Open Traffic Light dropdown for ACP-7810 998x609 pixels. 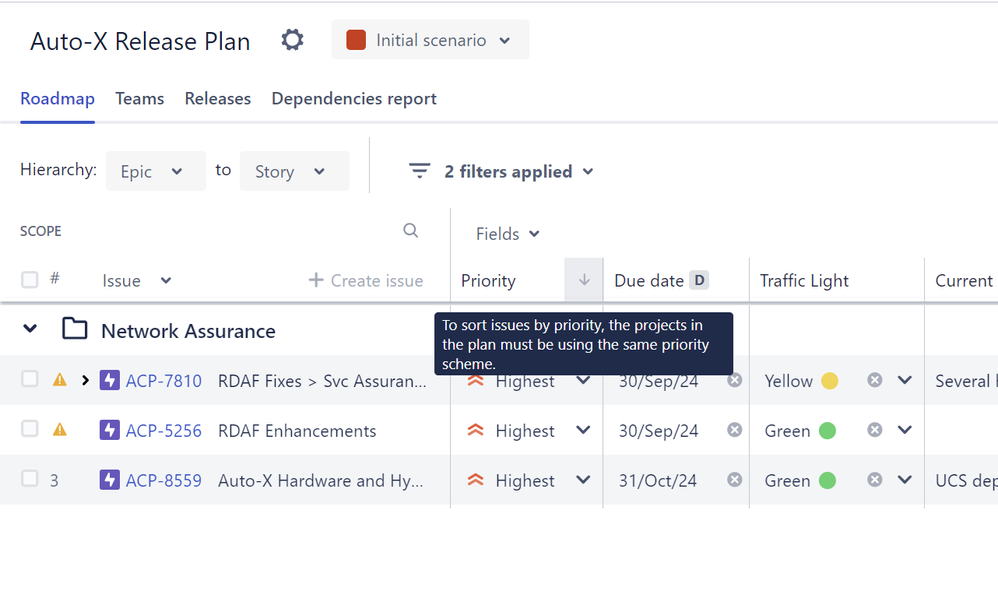[x=905, y=381]
